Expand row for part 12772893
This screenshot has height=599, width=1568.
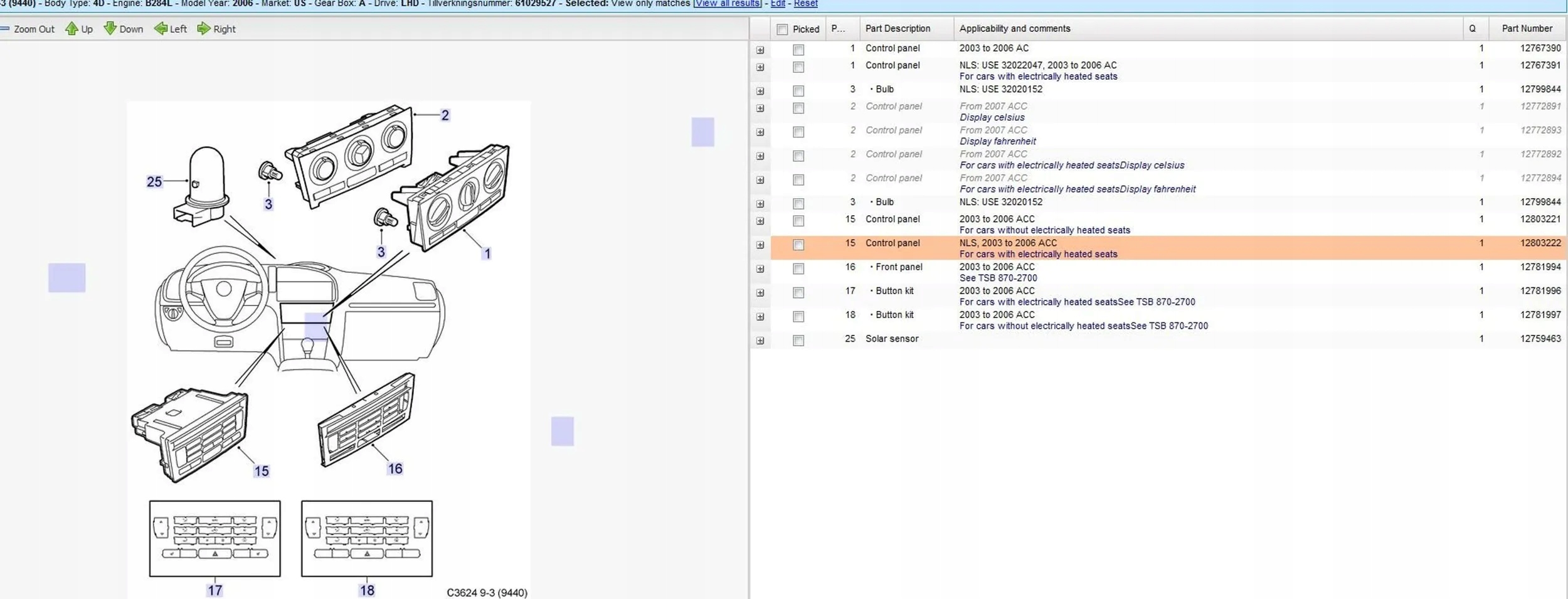click(x=760, y=132)
